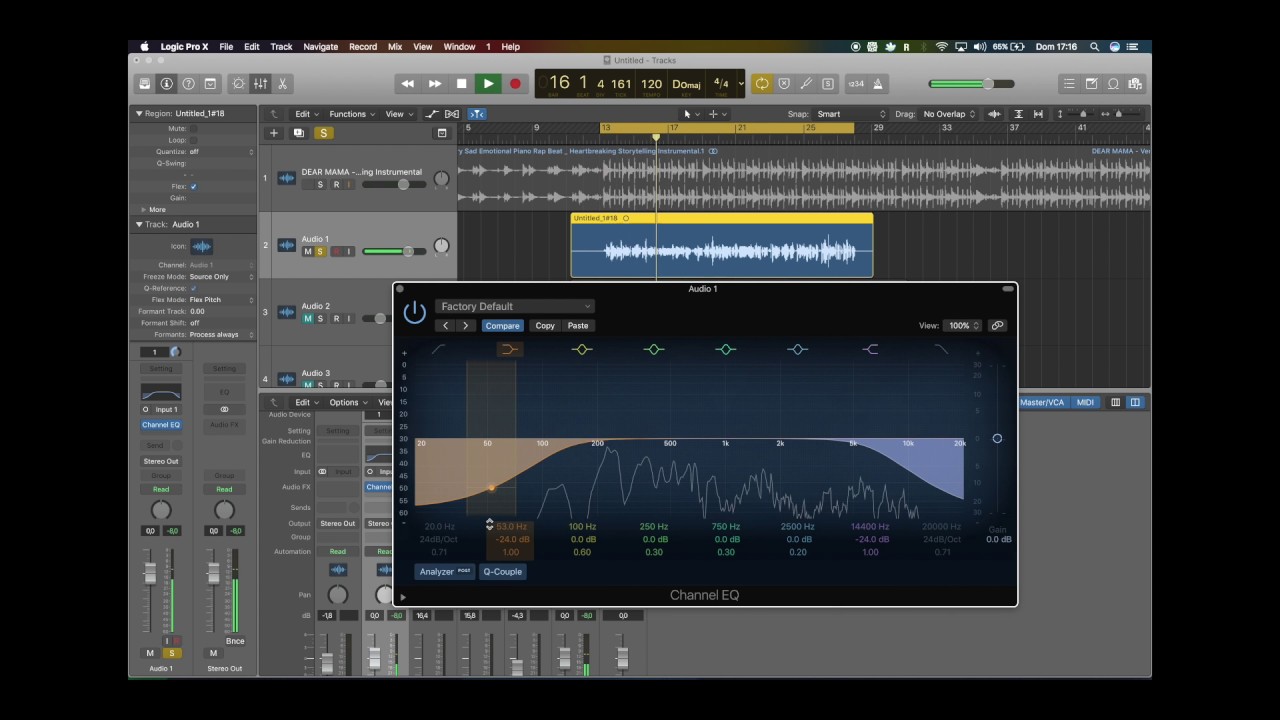Toggle the Channel EQ power button
The width and height of the screenshot is (1280, 720).
tap(414, 313)
